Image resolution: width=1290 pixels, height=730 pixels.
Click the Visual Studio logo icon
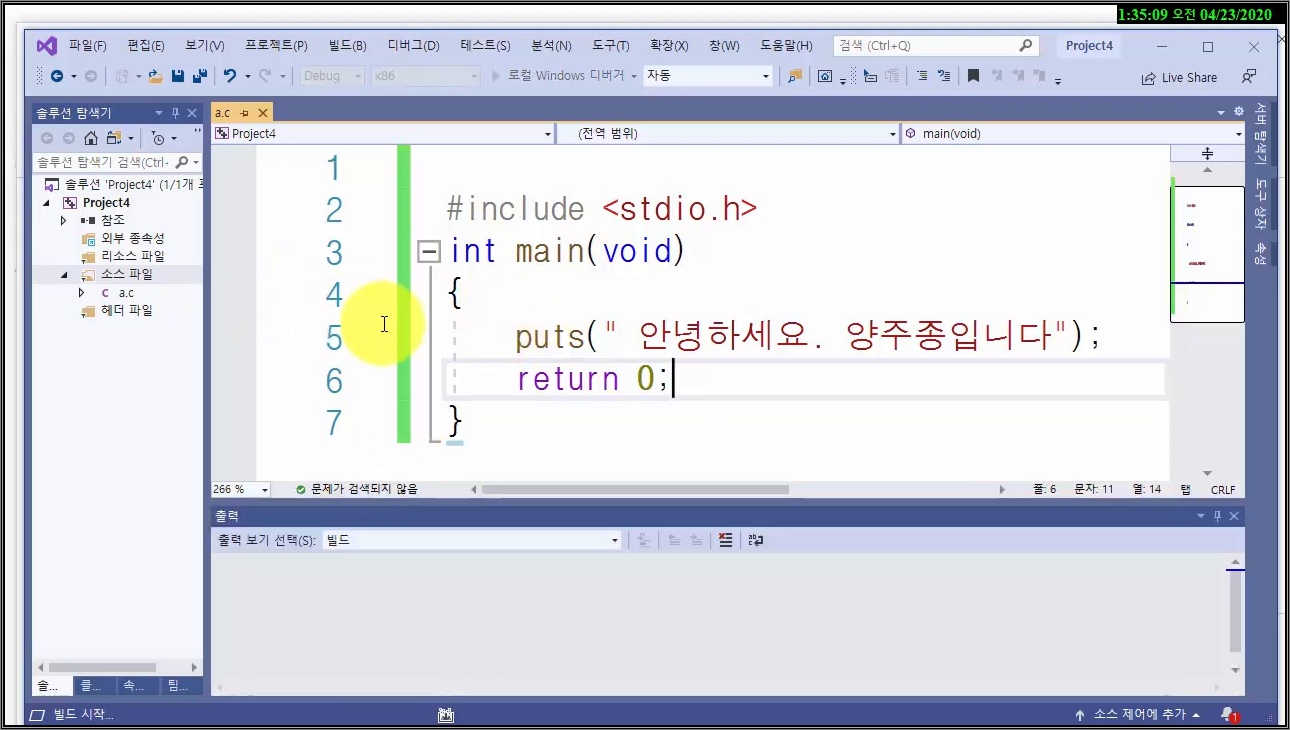pyautogui.click(x=46, y=45)
